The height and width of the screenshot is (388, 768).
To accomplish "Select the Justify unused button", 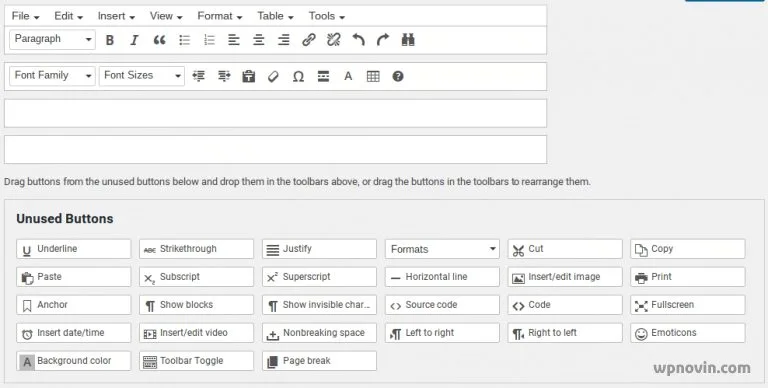I will 319,249.
